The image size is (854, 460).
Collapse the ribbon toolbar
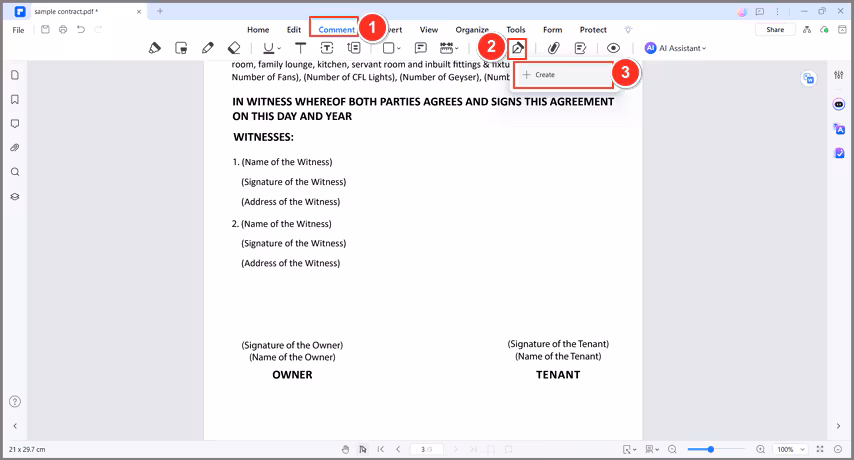842,29
